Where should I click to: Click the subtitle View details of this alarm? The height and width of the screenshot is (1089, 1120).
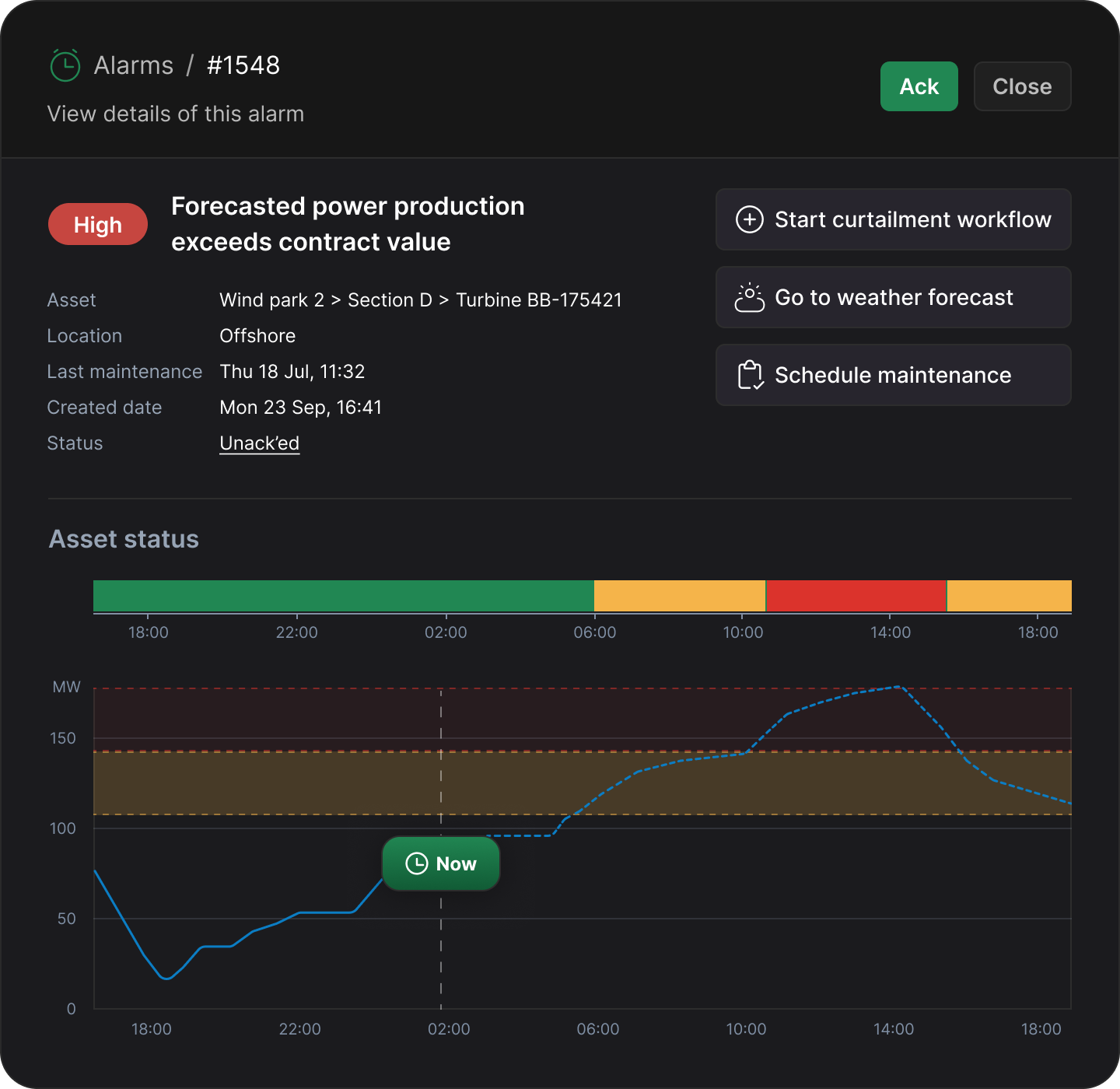tap(176, 114)
